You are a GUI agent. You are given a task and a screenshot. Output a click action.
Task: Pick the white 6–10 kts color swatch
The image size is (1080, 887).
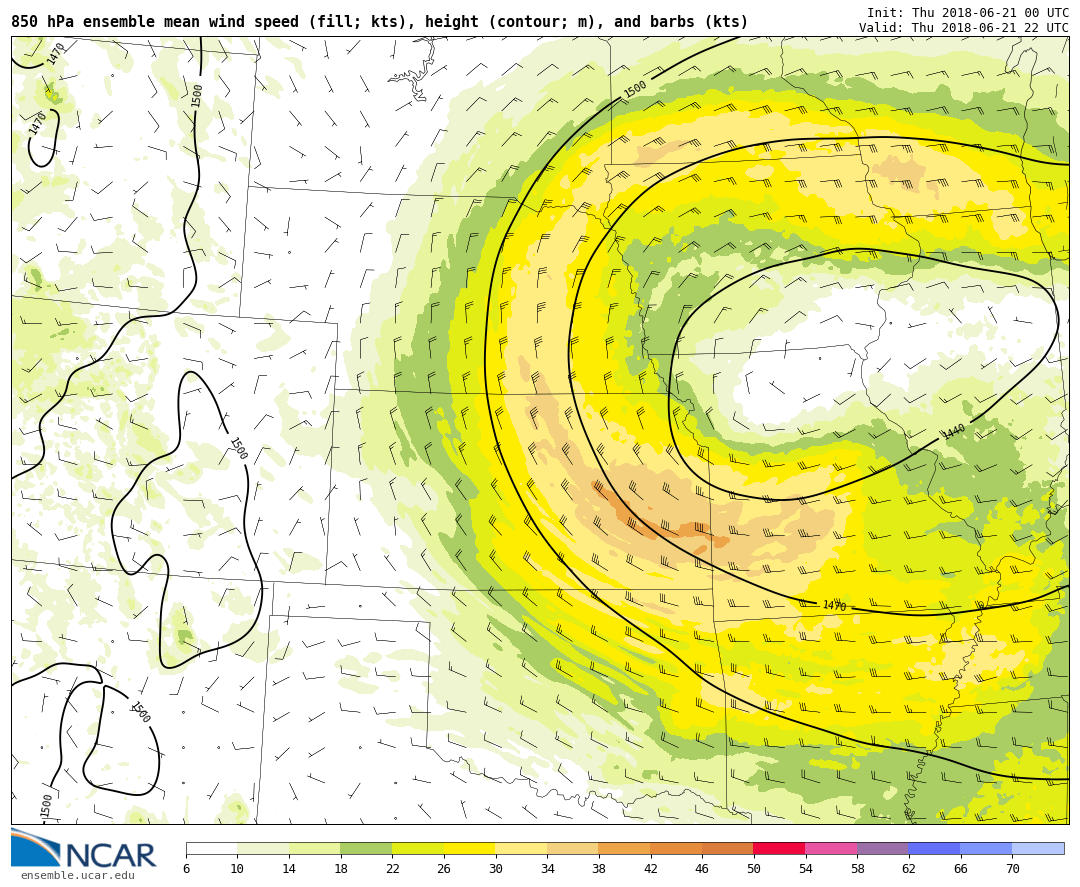coord(211,848)
